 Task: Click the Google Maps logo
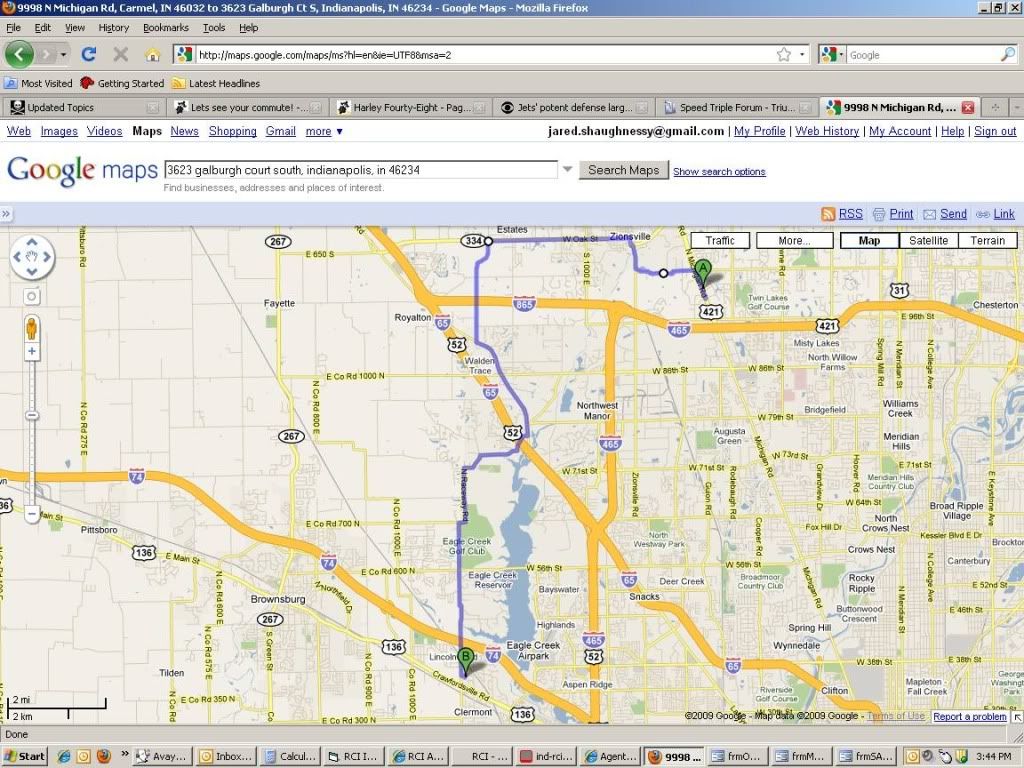pos(82,170)
